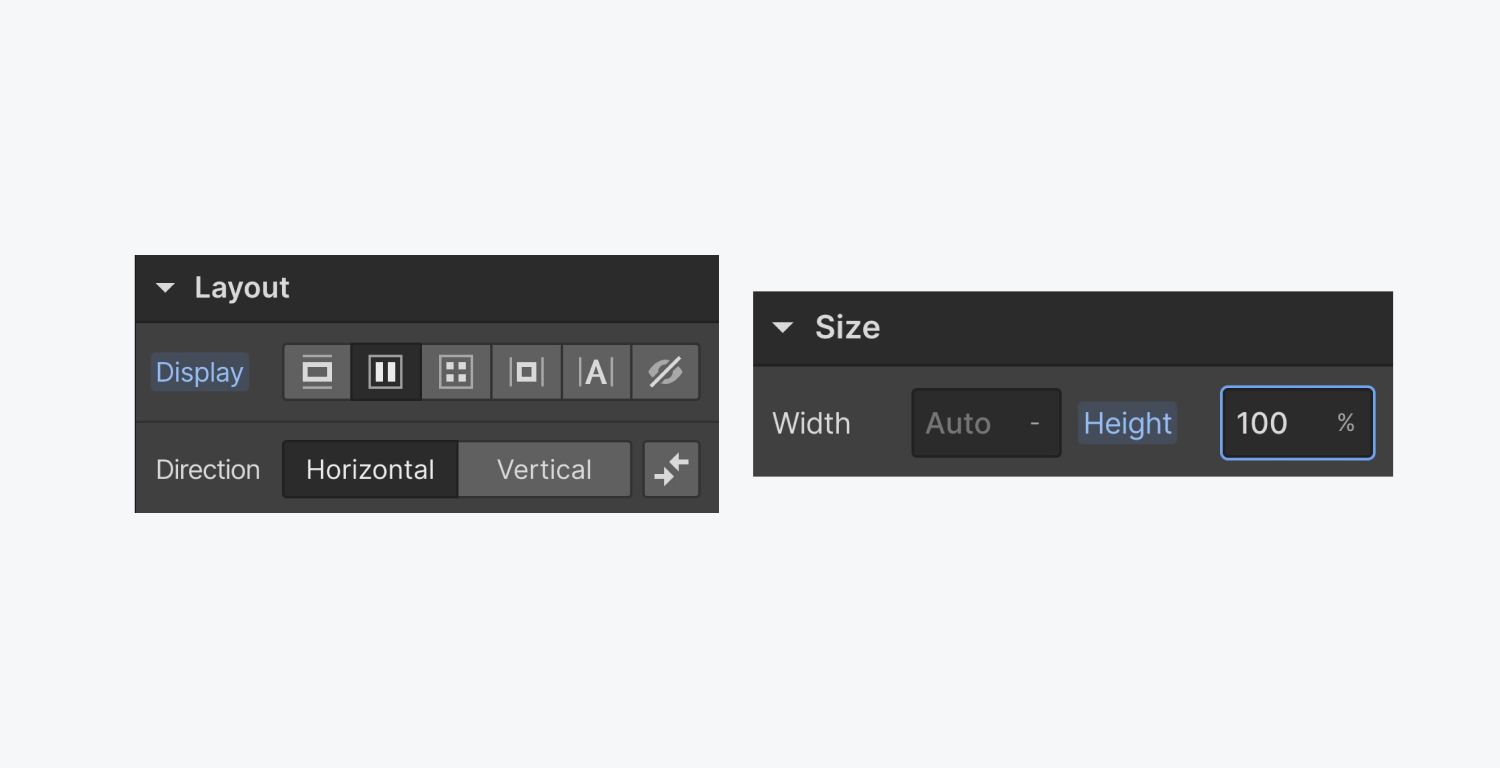Set display to none with crossed-eye icon
Screen dimensions: 1500x768
coord(665,372)
